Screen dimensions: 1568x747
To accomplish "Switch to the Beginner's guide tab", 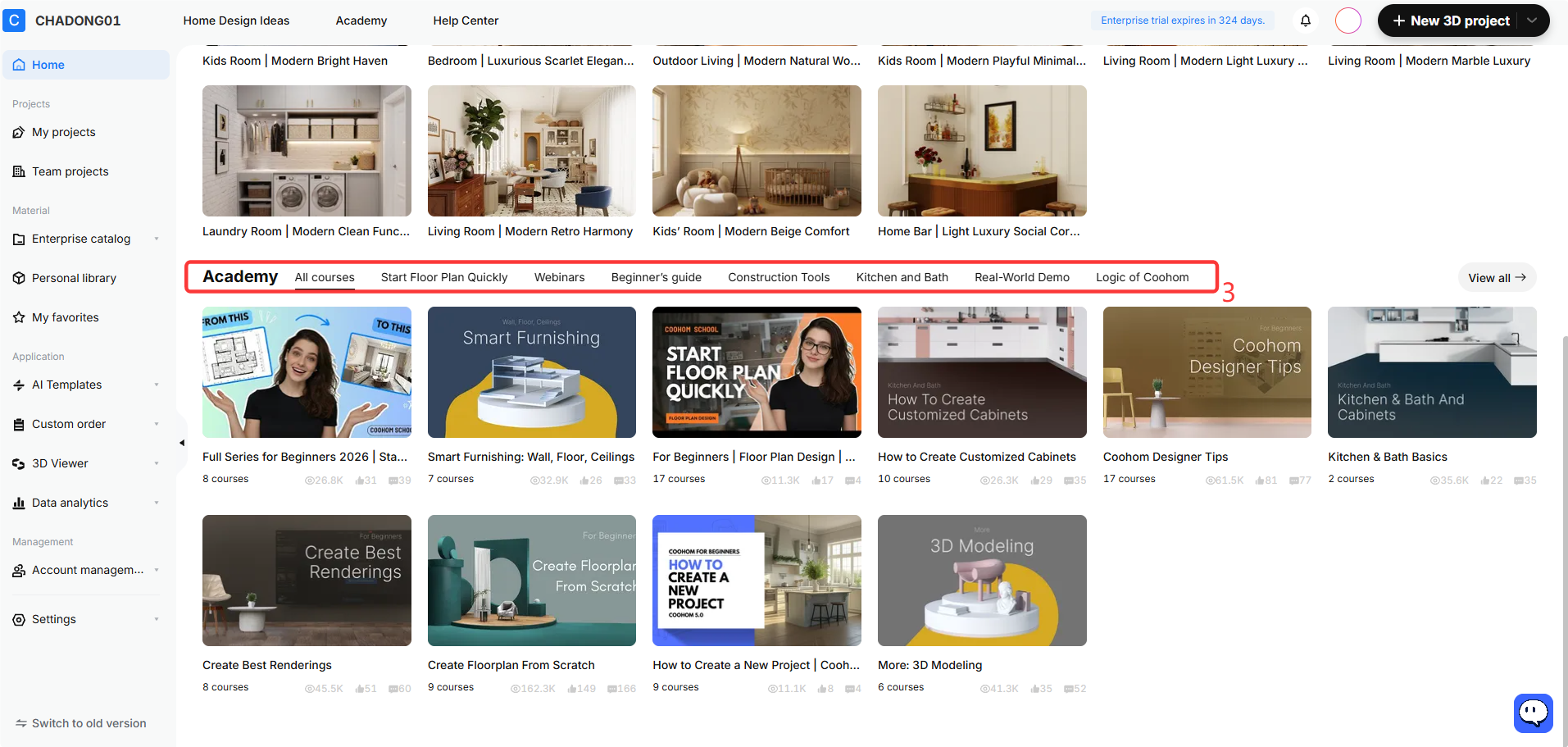I will 657,277.
